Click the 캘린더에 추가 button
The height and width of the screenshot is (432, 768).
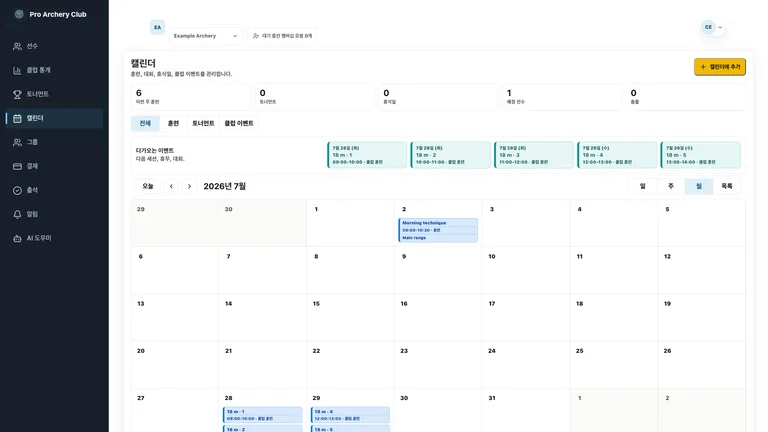(x=720, y=67)
